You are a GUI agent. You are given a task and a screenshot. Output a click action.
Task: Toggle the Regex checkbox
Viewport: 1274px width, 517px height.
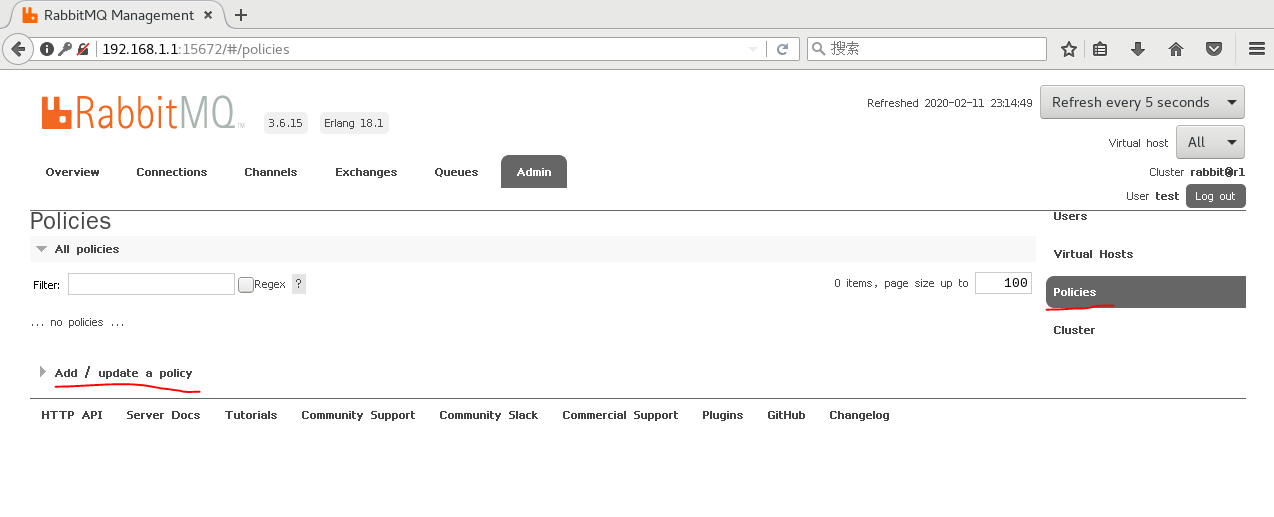pos(245,285)
